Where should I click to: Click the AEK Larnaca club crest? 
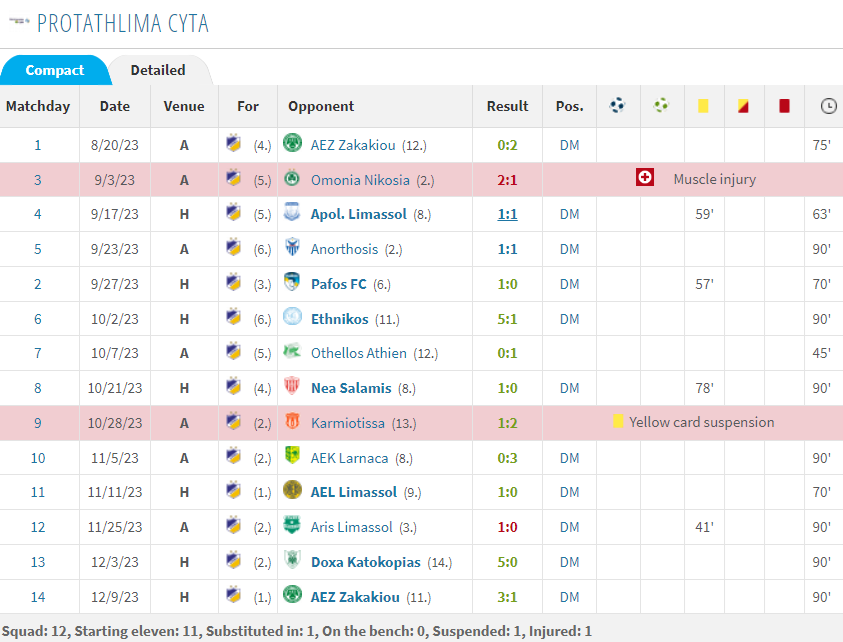(292, 455)
